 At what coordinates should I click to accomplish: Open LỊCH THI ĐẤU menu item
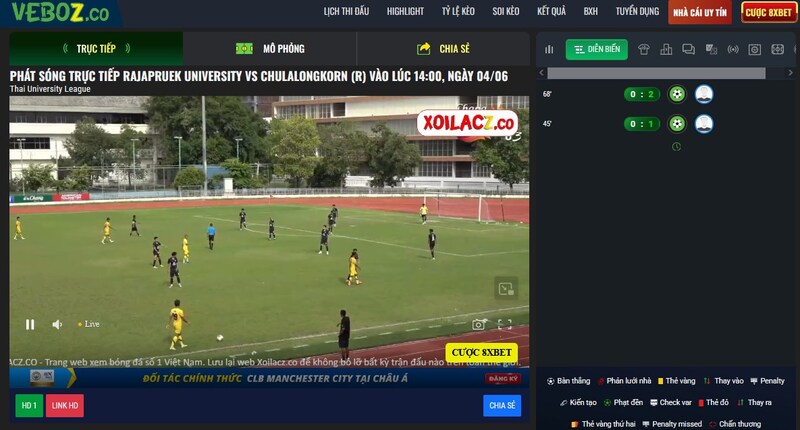coord(346,11)
